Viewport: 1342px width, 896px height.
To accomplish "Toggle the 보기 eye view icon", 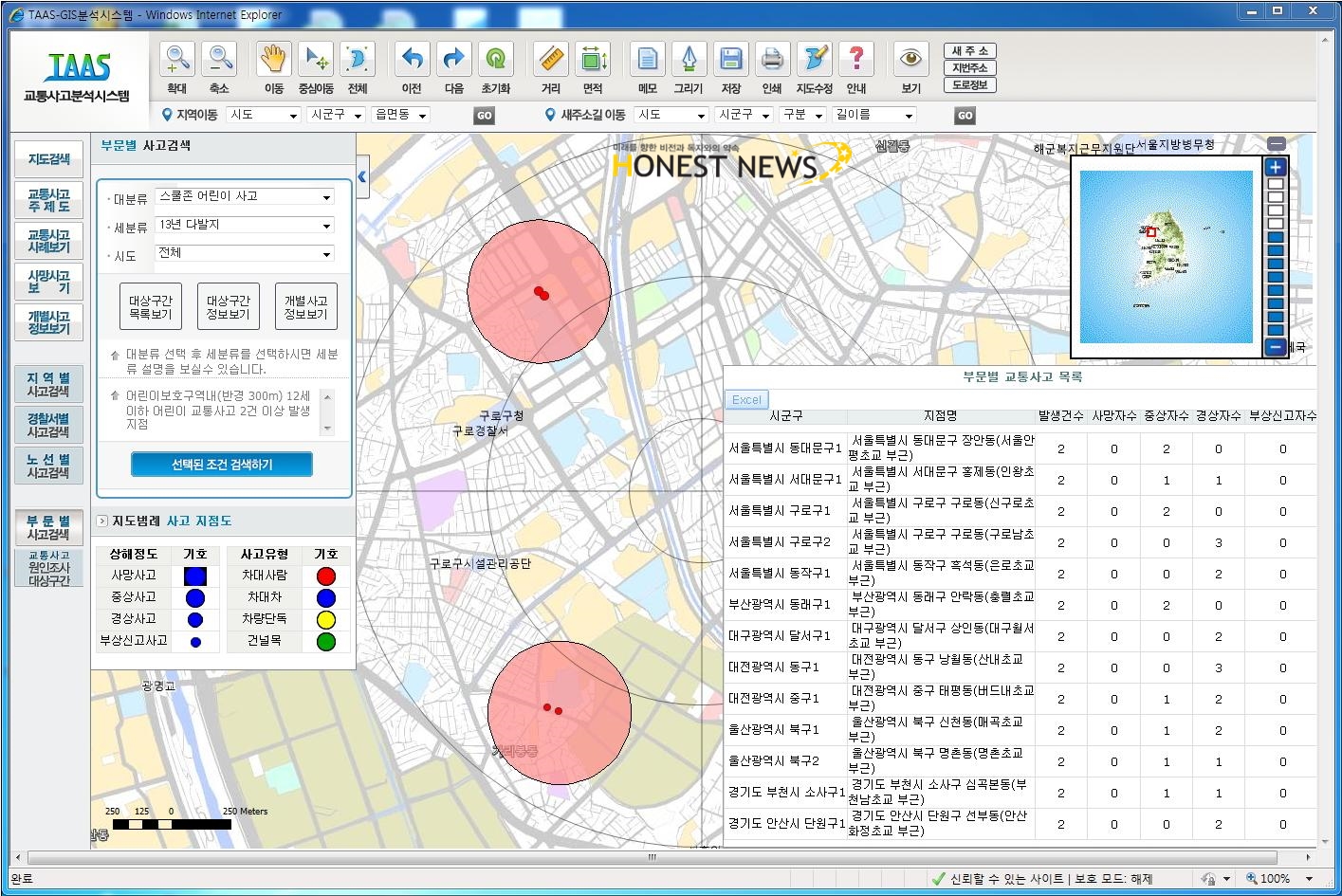I will pyautogui.click(x=910, y=60).
